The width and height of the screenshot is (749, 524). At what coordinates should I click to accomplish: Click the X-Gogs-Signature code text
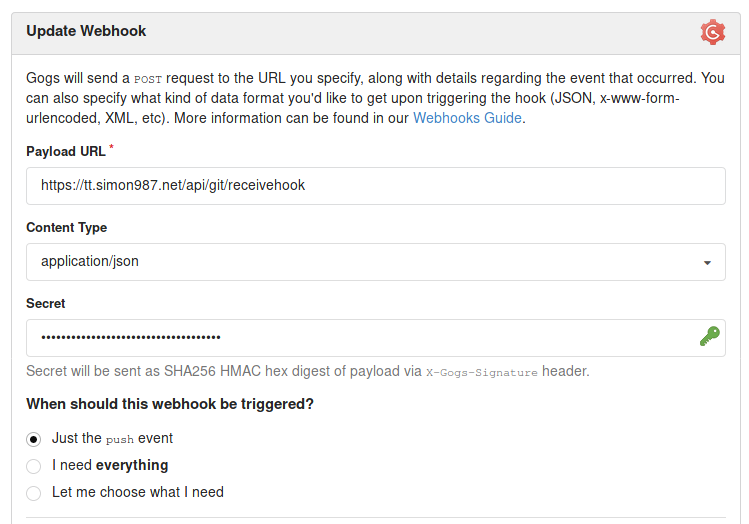pos(482,373)
